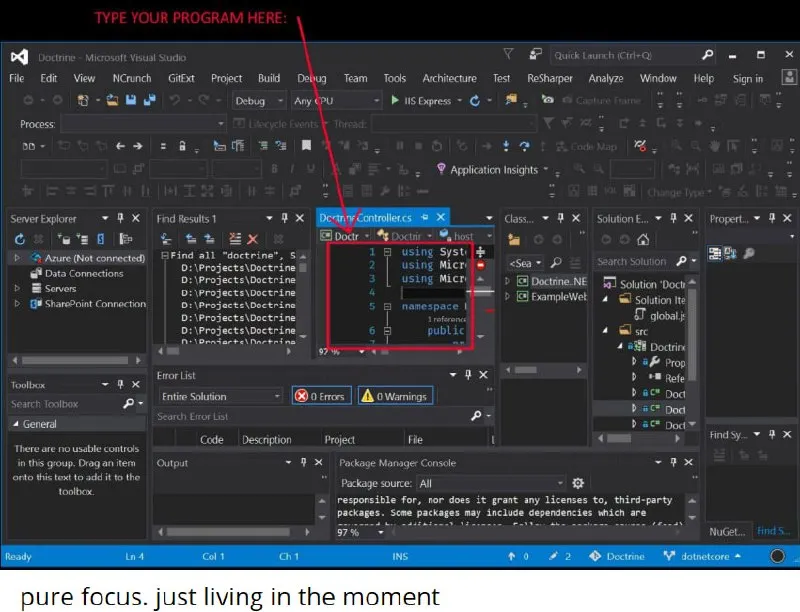Click the Undo toolbar icon

coord(175,100)
